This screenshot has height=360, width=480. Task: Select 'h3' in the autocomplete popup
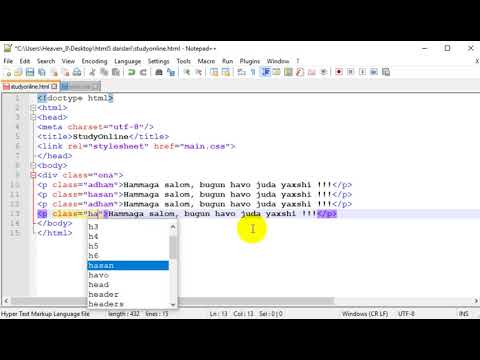pos(128,227)
